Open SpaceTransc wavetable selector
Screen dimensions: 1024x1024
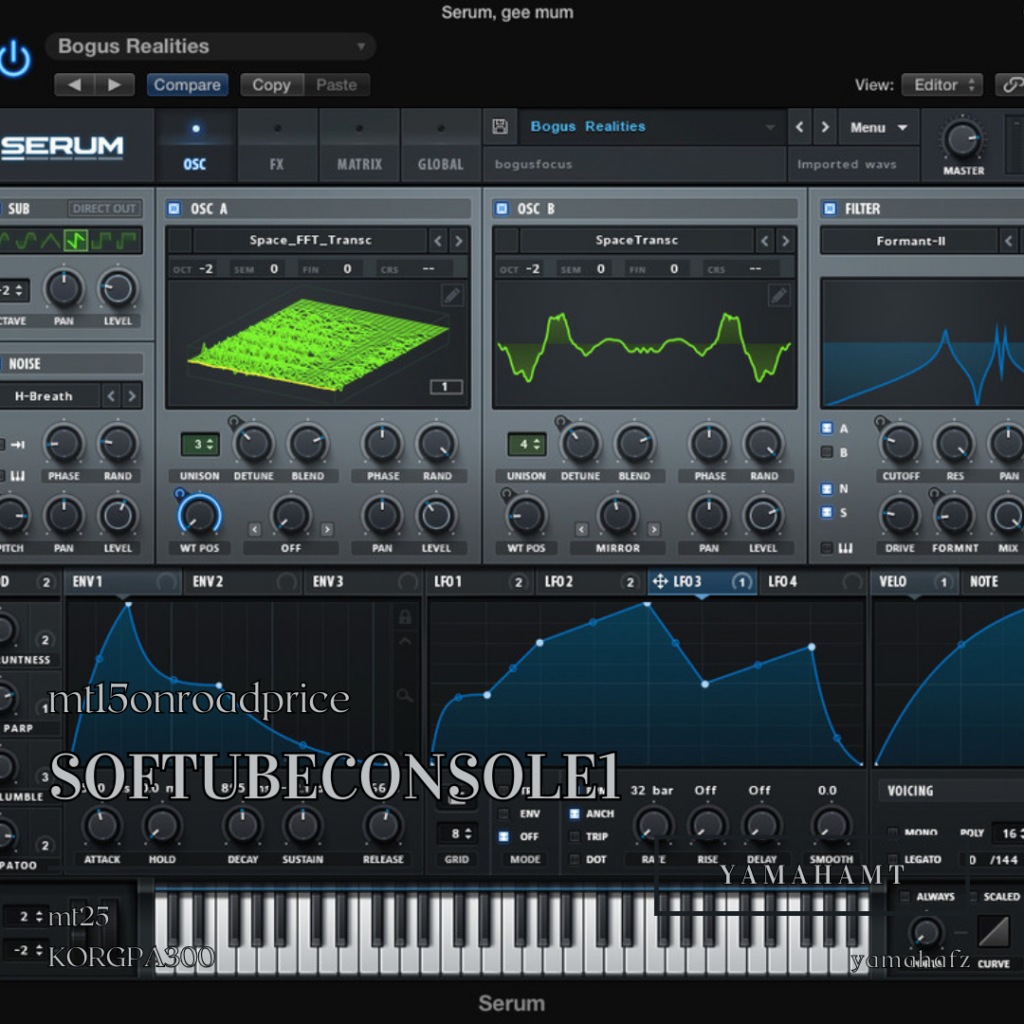(x=637, y=240)
